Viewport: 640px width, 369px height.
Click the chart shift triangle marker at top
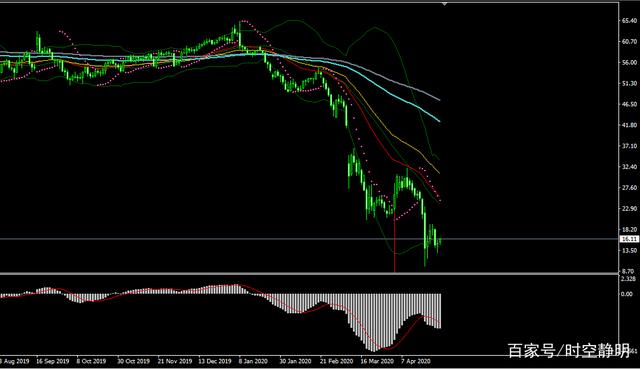[x=444, y=4]
